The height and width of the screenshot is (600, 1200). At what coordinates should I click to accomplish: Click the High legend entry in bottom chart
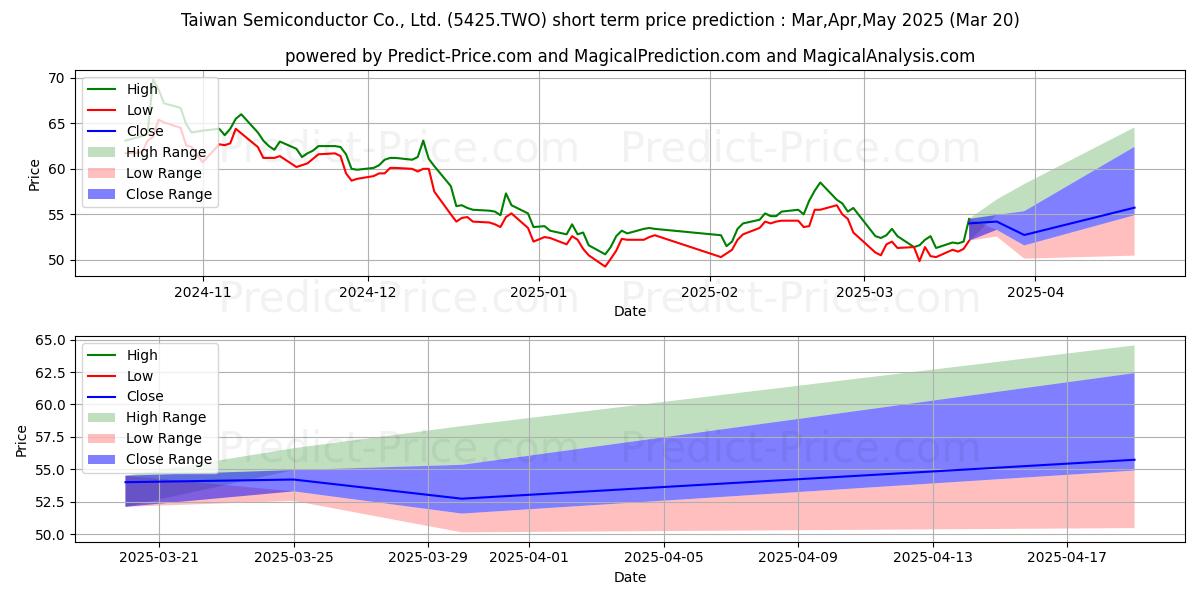pyautogui.click(x=122, y=355)
